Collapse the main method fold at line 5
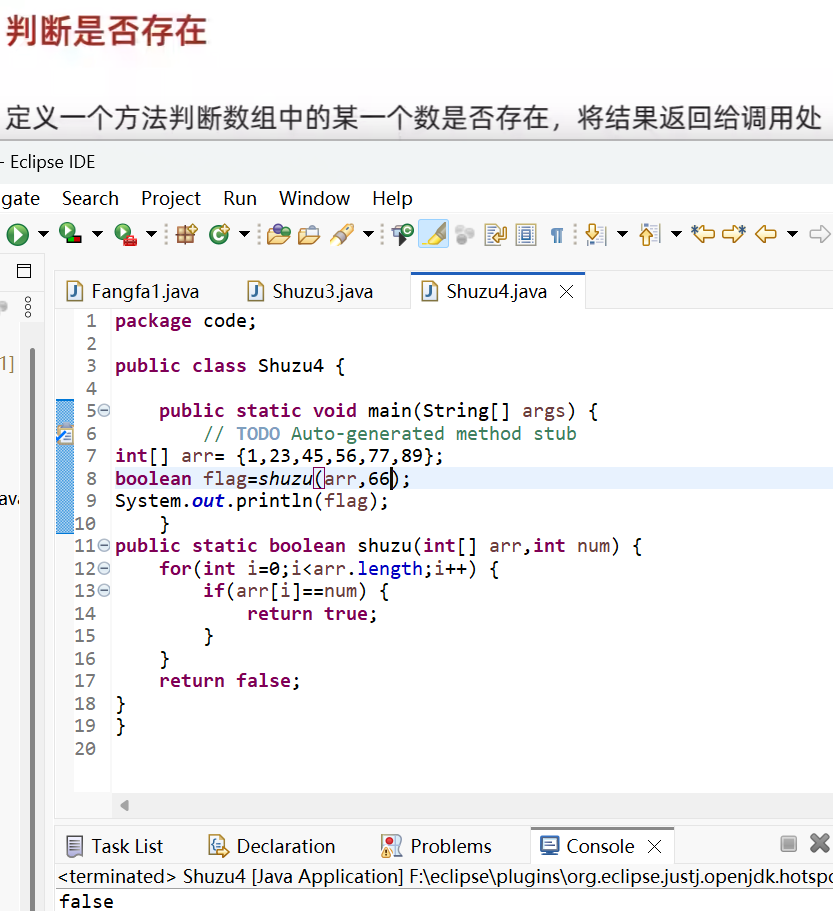Viewport: 833px width, 911px height. pyautogui.click(x=104, y=411)
